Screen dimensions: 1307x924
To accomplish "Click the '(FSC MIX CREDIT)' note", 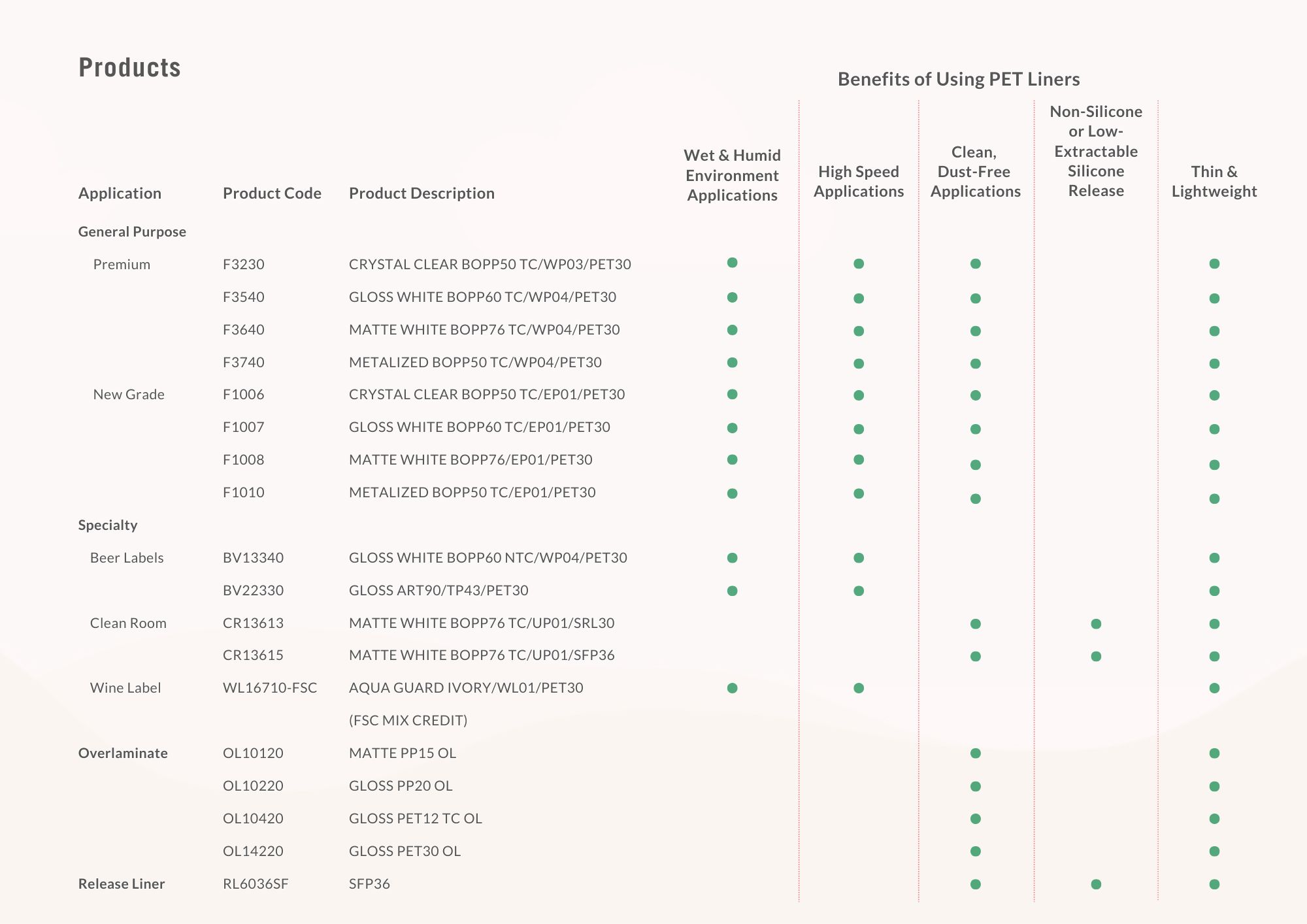I will tap(408, 721).
